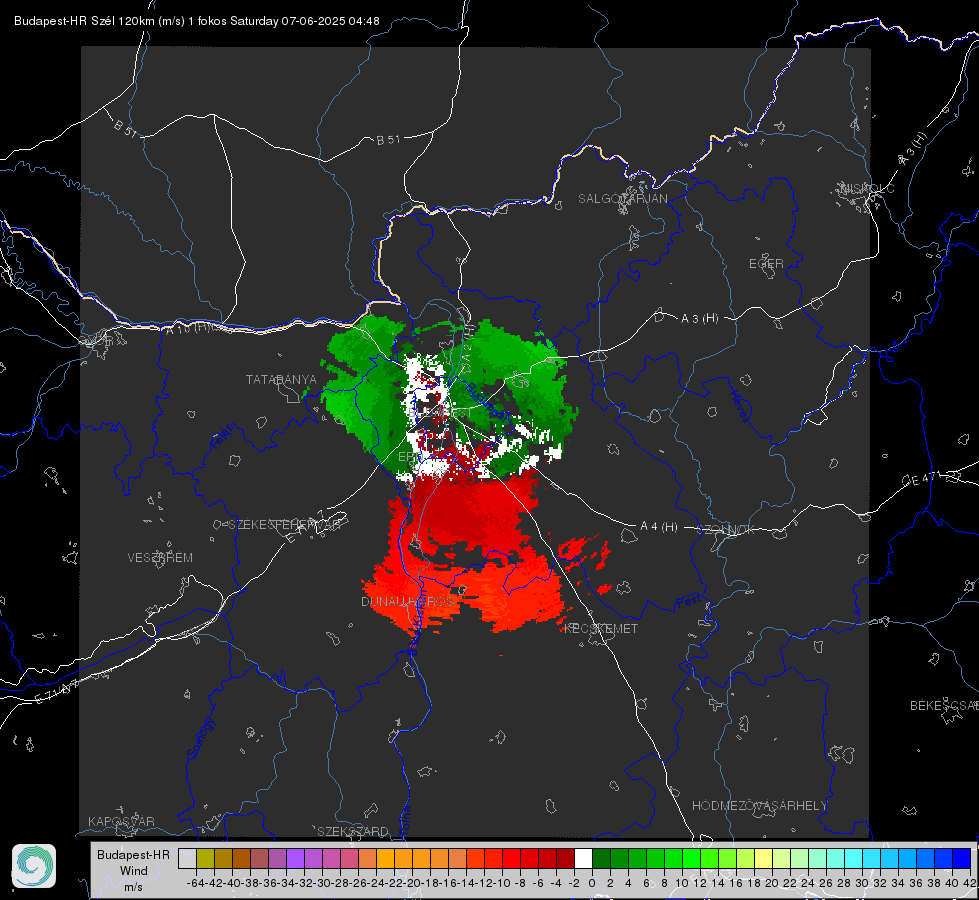Click the orange swatch between -24 and -22
The width and height of the screenshot is (979, 900).
click(385, 858)
